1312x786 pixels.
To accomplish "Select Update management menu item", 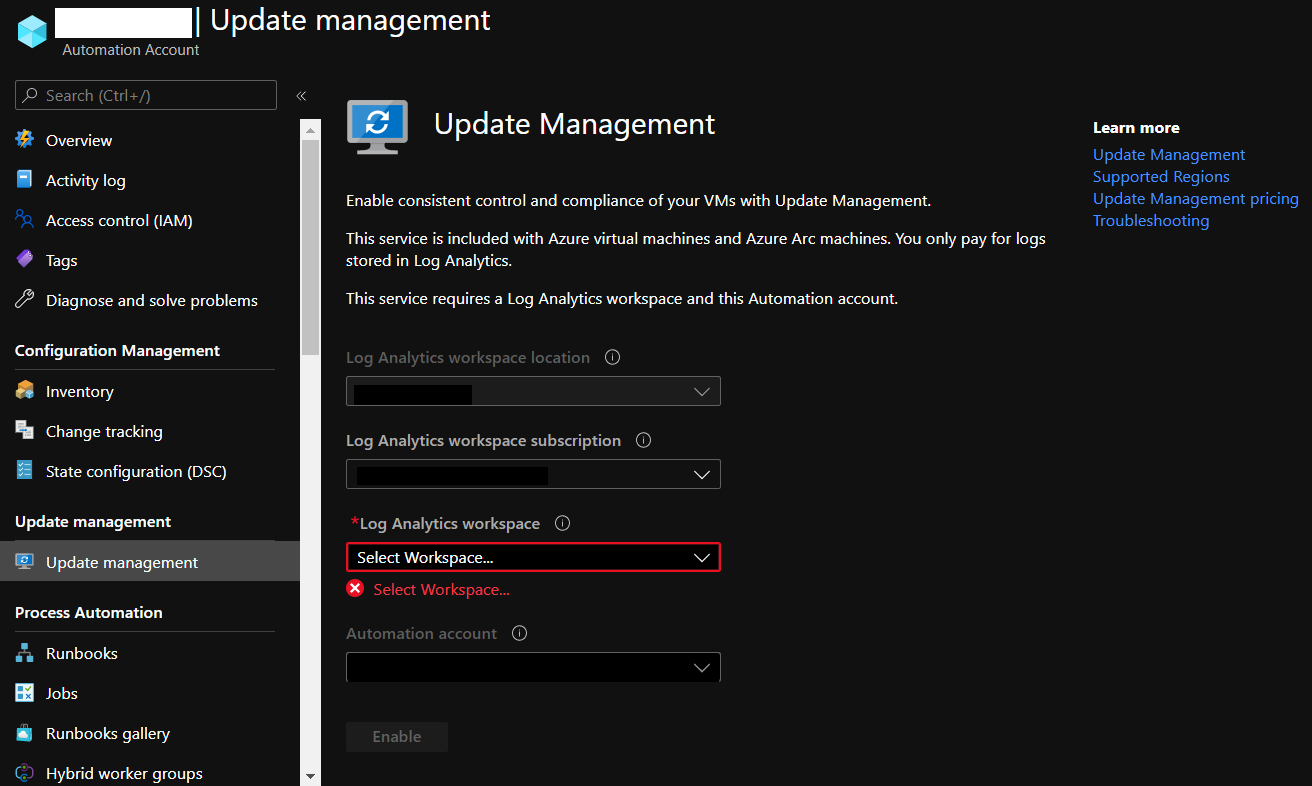I will pos(150,562).
